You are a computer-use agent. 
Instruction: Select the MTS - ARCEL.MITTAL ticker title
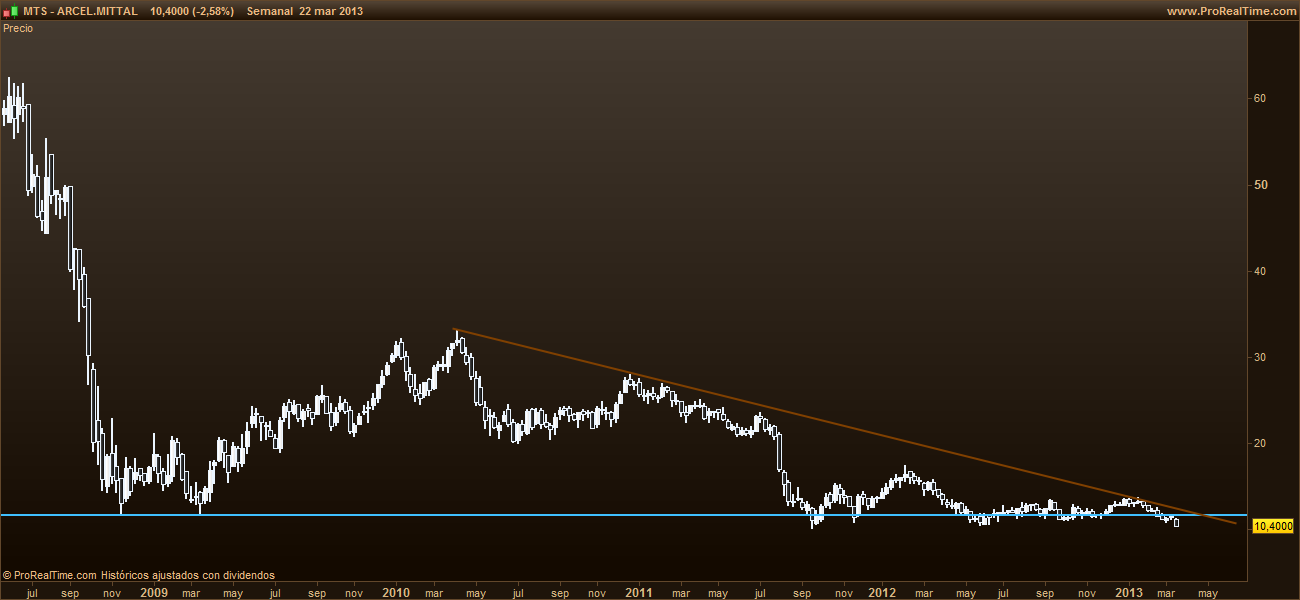coord(79,11)
